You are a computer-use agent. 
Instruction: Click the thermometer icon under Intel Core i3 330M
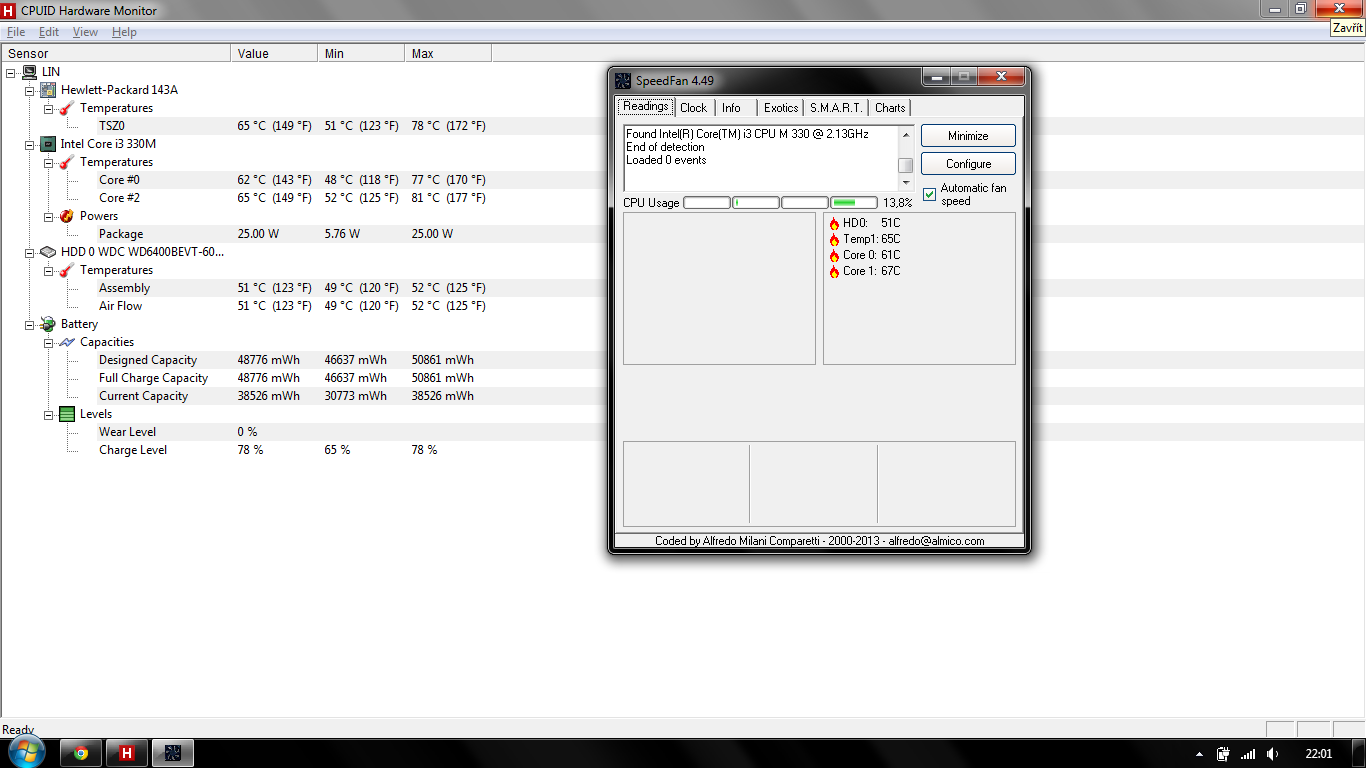[67, 162]
